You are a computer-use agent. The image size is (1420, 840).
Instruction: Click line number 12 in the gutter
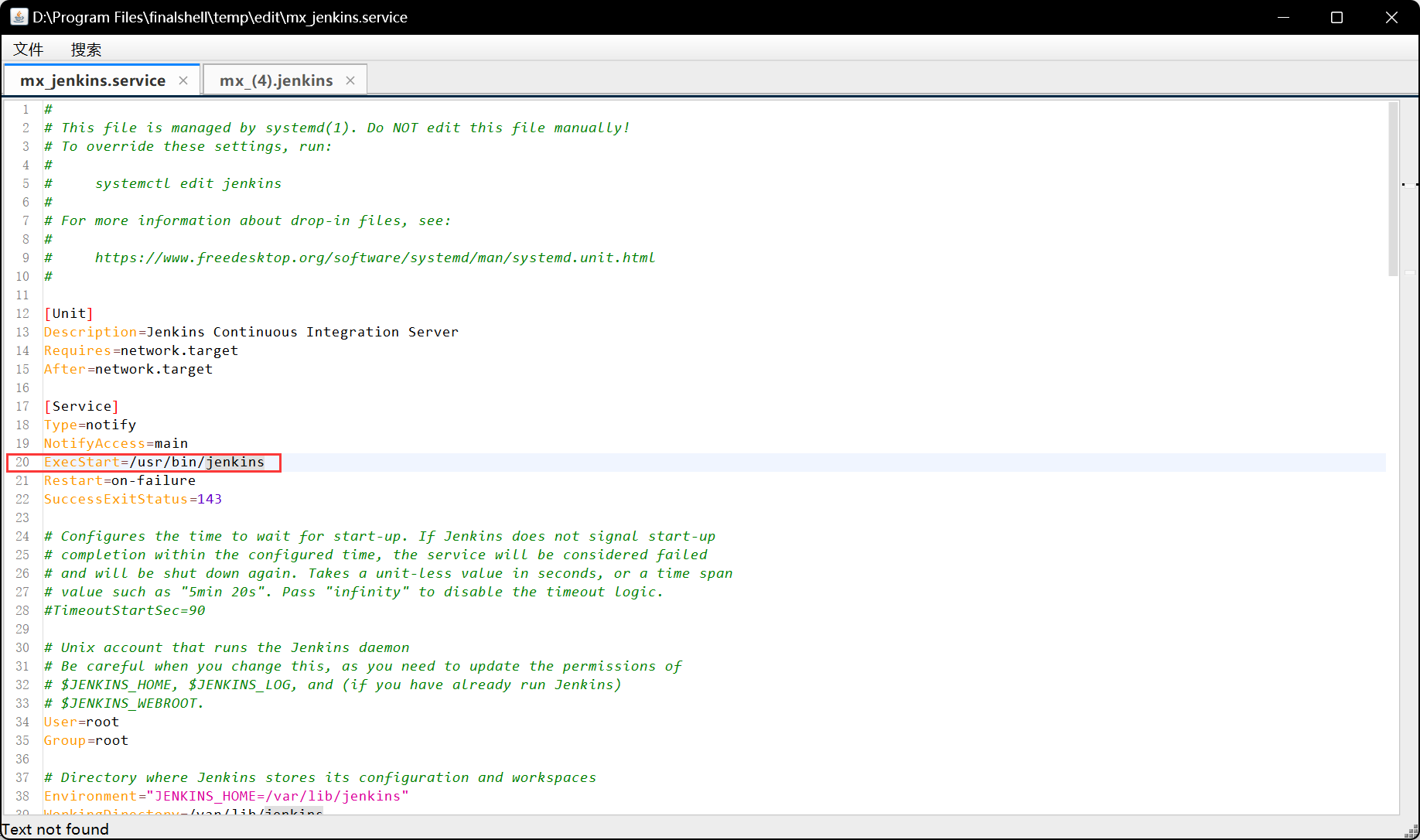pyautogui.click(x=22, y=313)
